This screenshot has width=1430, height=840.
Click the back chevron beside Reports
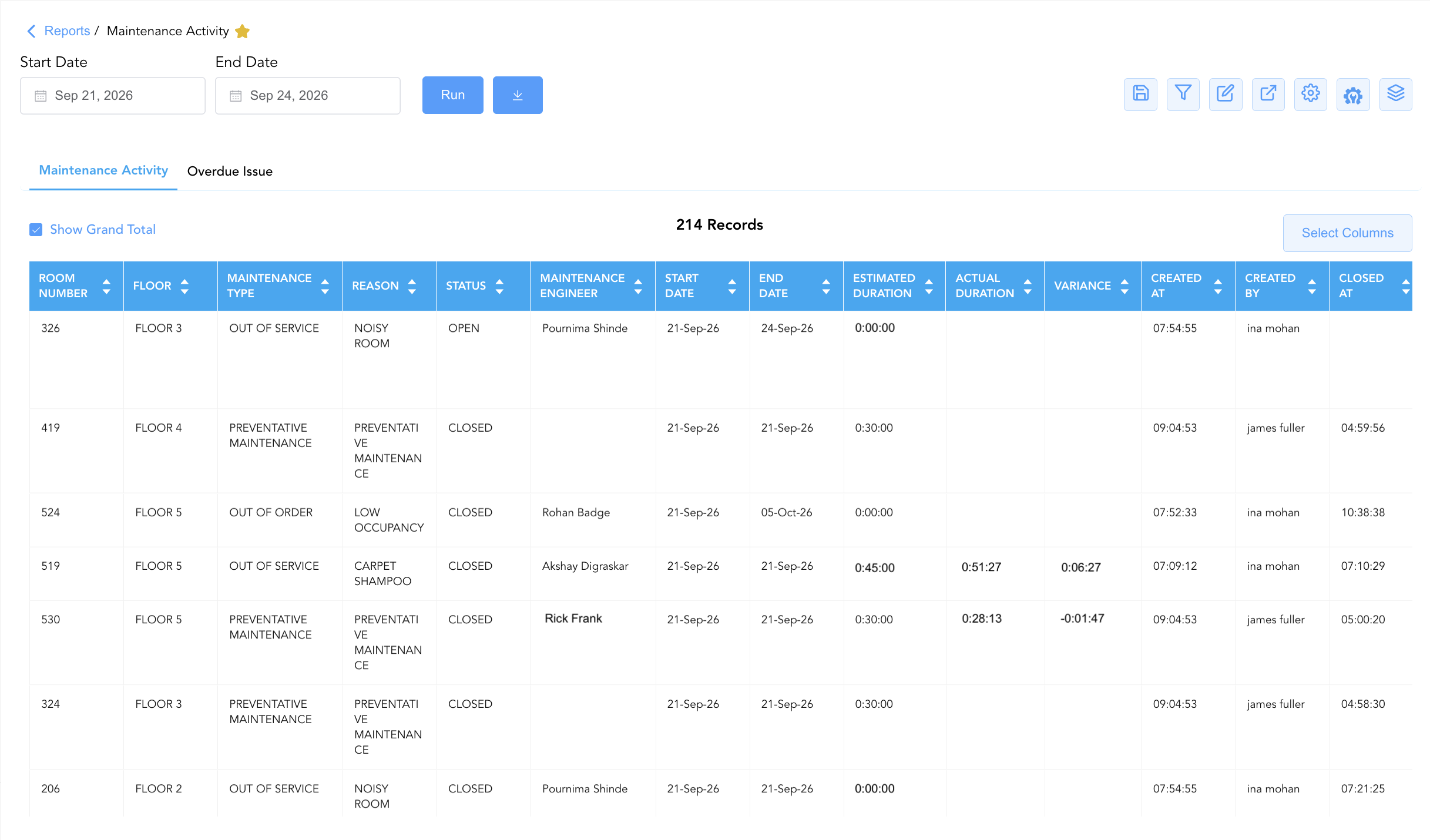(31, 31)
